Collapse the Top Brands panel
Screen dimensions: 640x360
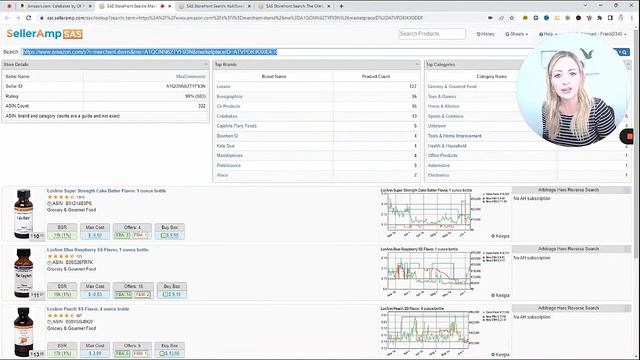tap(417, 64)
